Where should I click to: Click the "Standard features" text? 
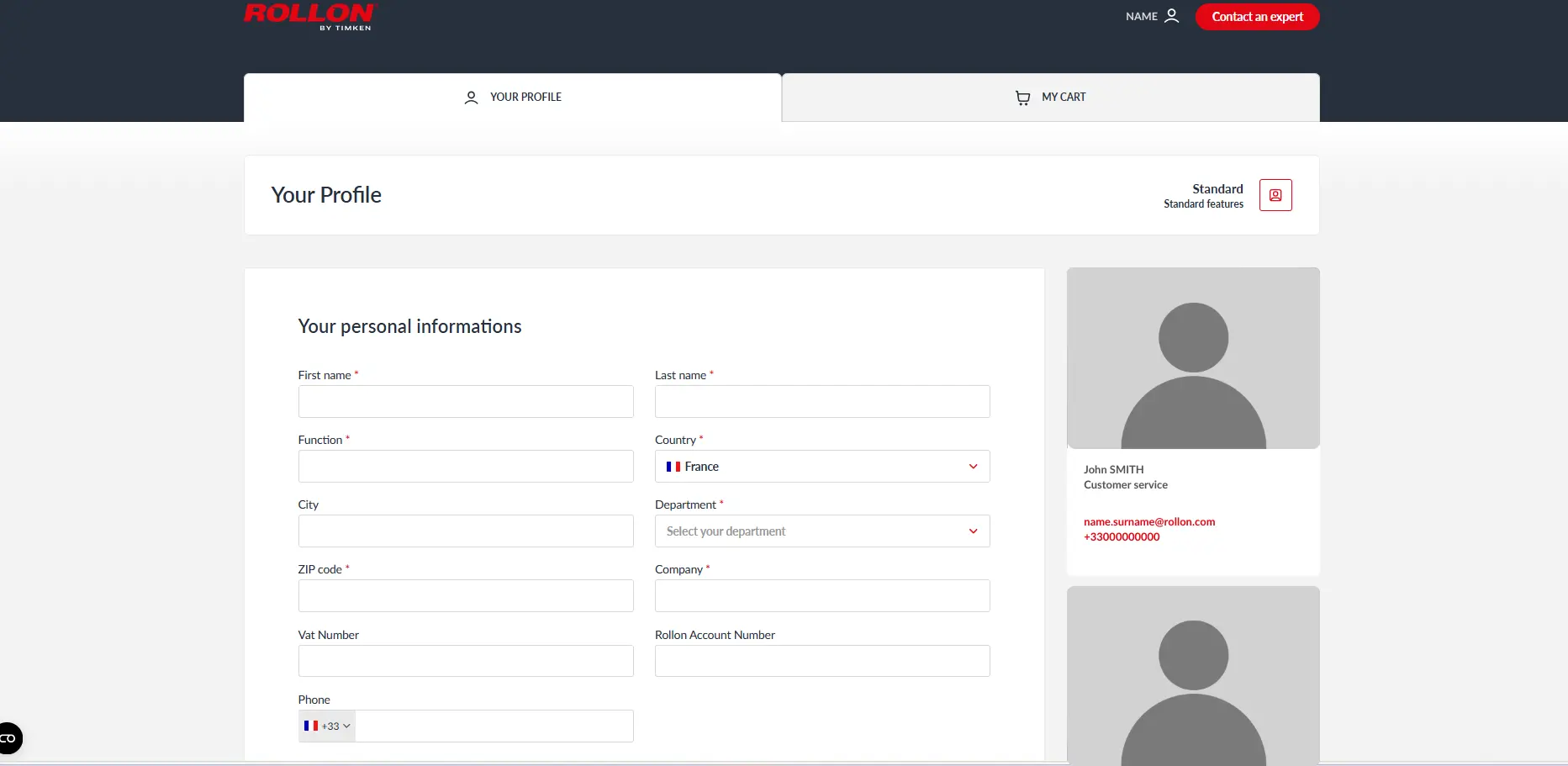click(x=1203, y=204)
